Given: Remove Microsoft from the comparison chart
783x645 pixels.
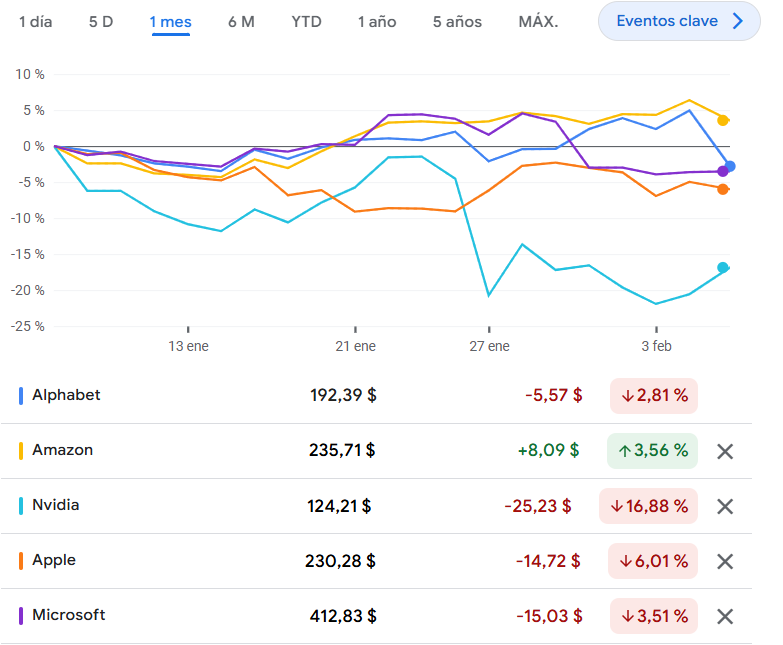Looking at the screenshot, I should pos(726,616).
